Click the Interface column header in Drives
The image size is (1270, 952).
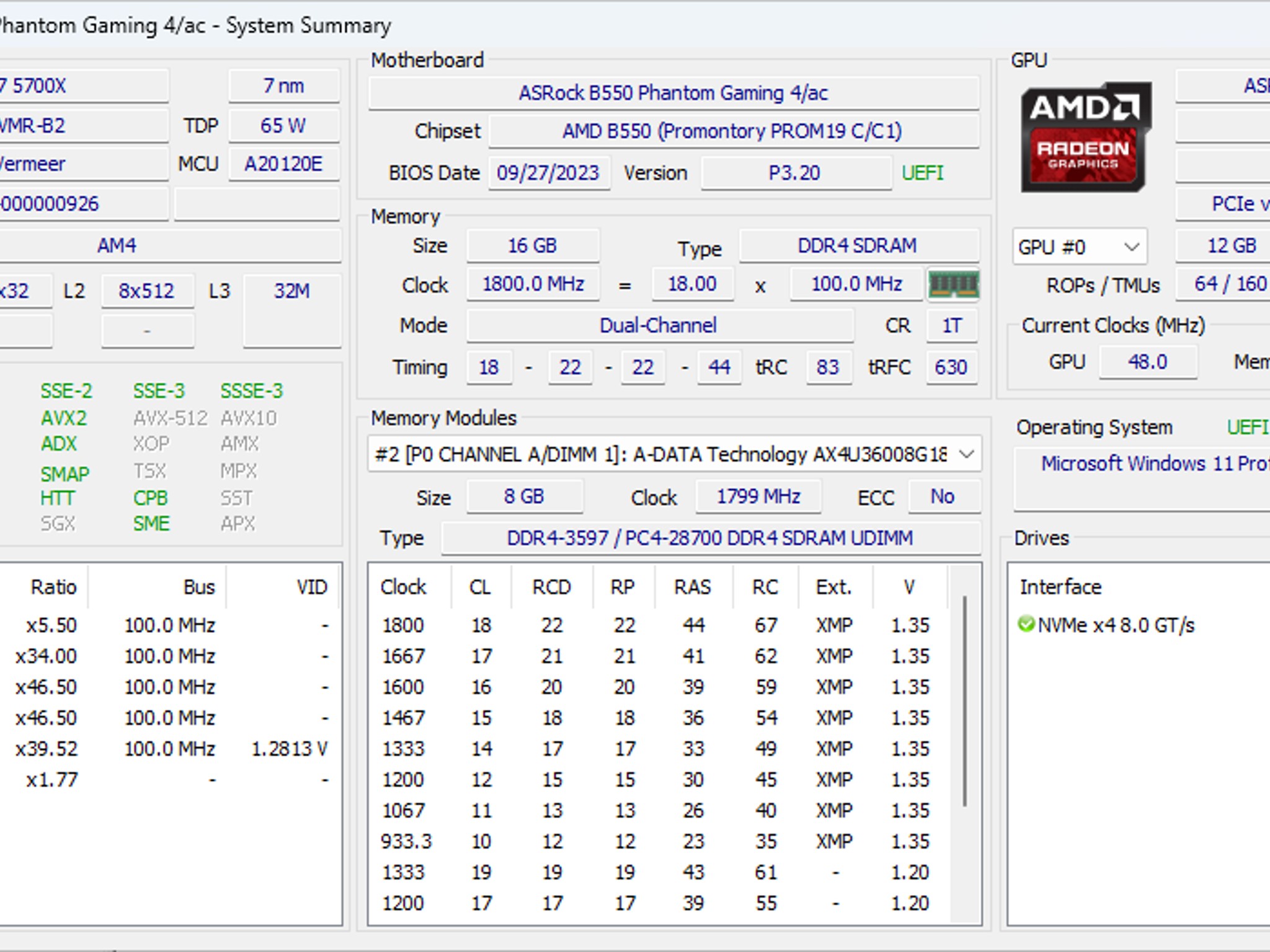click(x=1061, y=586)
